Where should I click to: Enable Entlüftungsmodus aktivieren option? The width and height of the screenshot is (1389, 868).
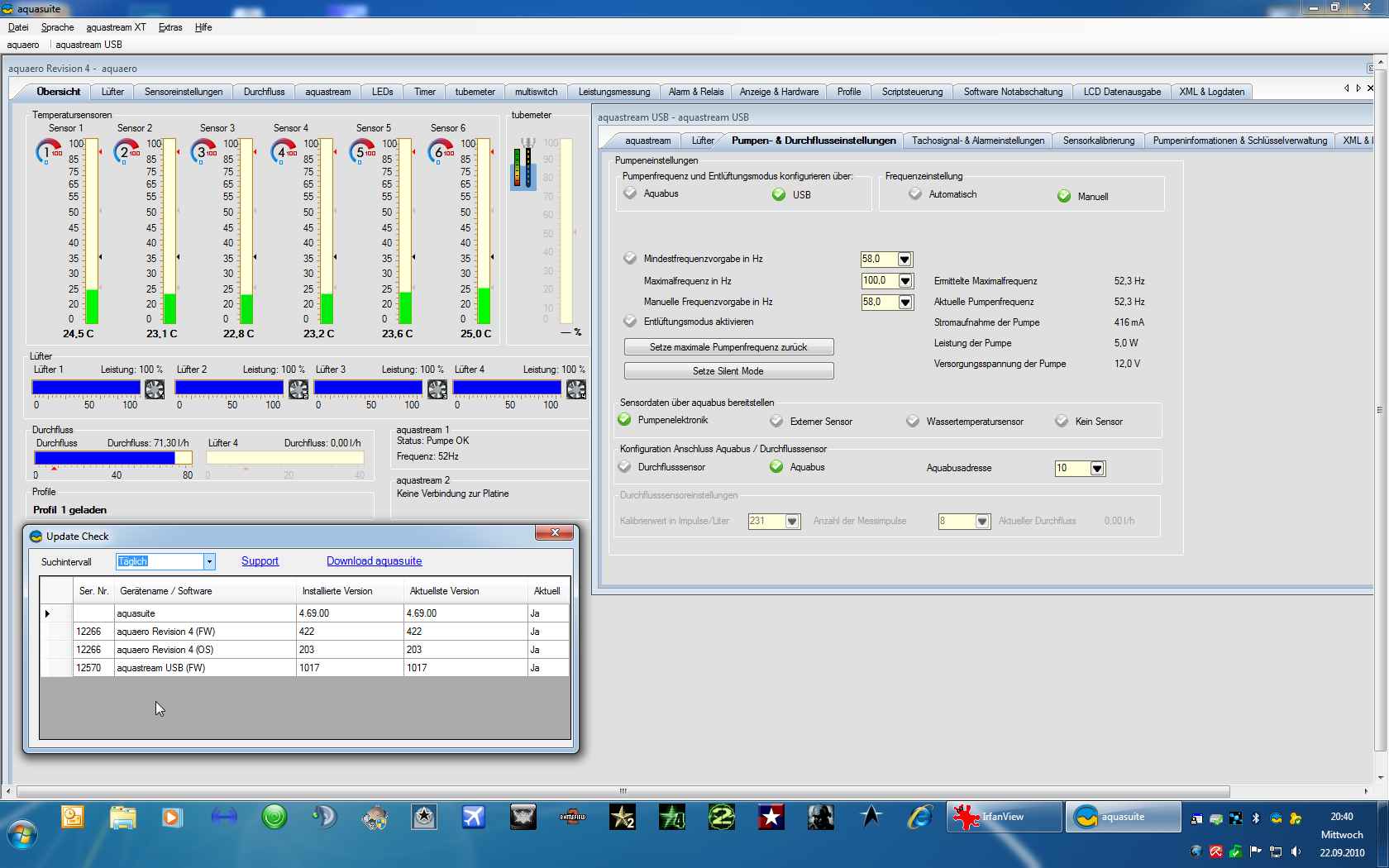pos(631,322)
